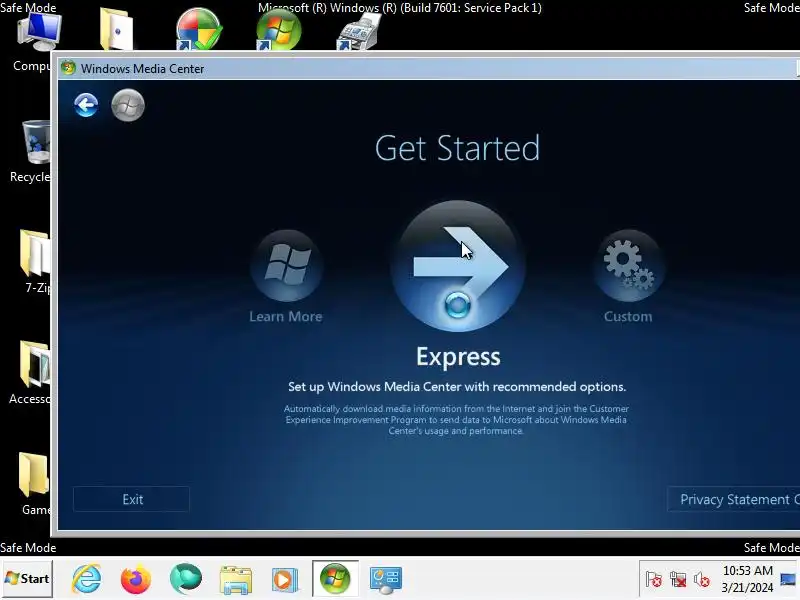The height and width of the screenshot is (600, 800).
Task: Click the Get Started title
Action: pos(457,148)
